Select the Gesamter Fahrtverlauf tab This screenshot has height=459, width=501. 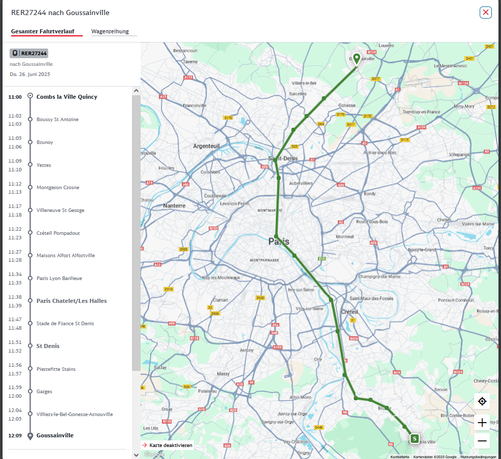click(x=43, y=31)
